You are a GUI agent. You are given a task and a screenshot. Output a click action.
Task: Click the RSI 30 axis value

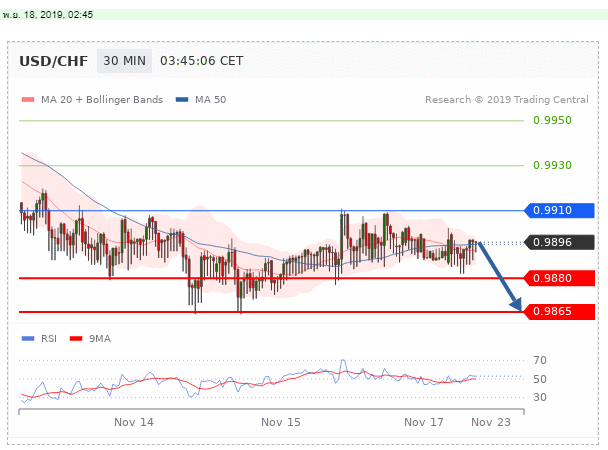click(540, 397)
